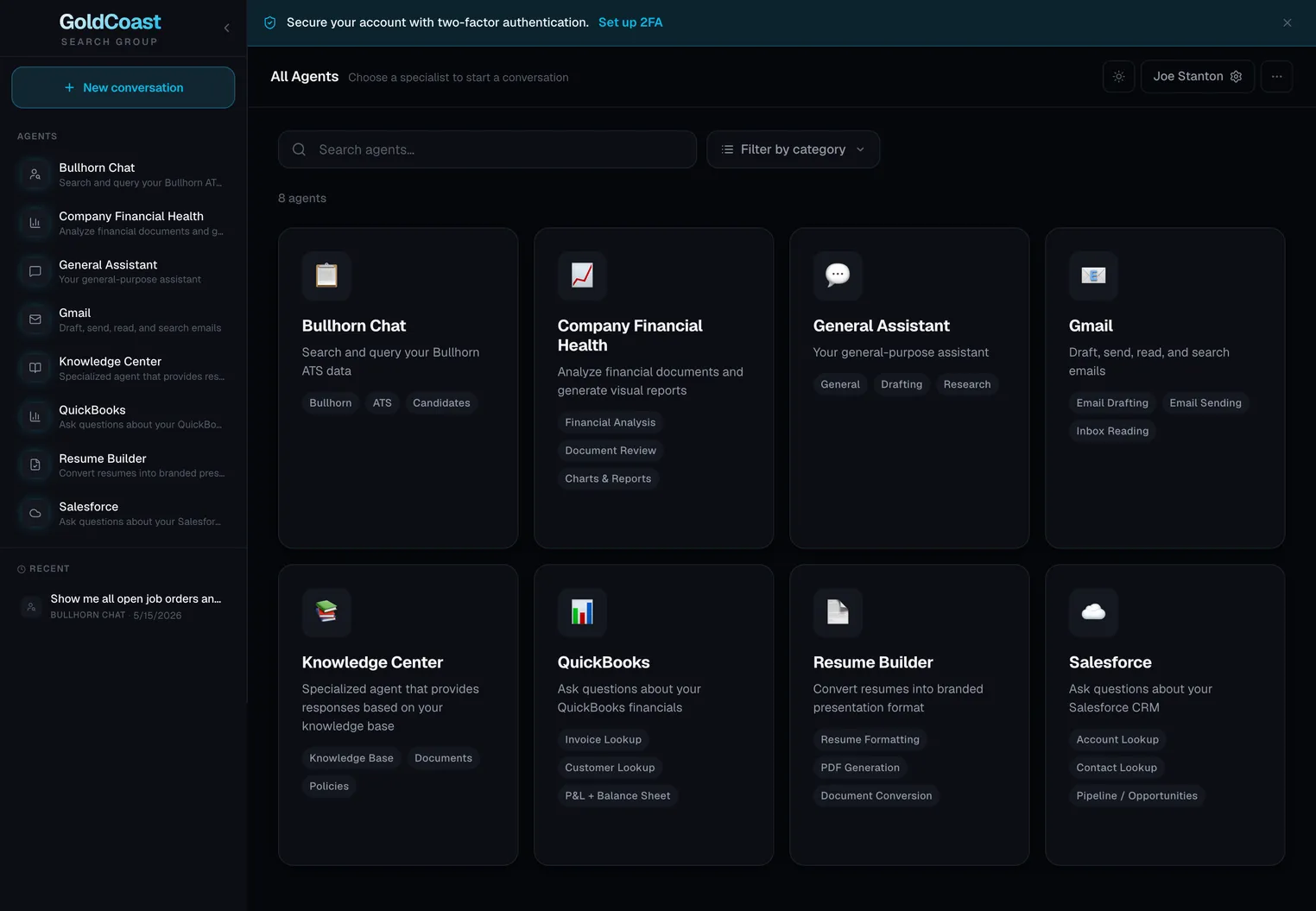Click the Invoice Lookup tag
This screenshot has width=1316, height=911.
pos(603,740)
